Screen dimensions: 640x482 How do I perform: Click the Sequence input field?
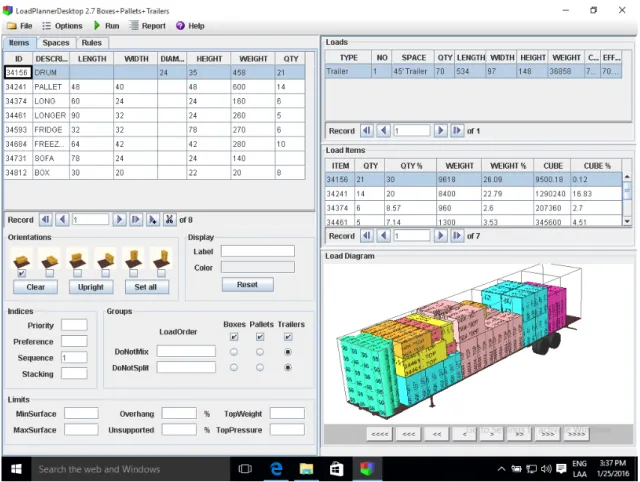click(x=74, y=358)
